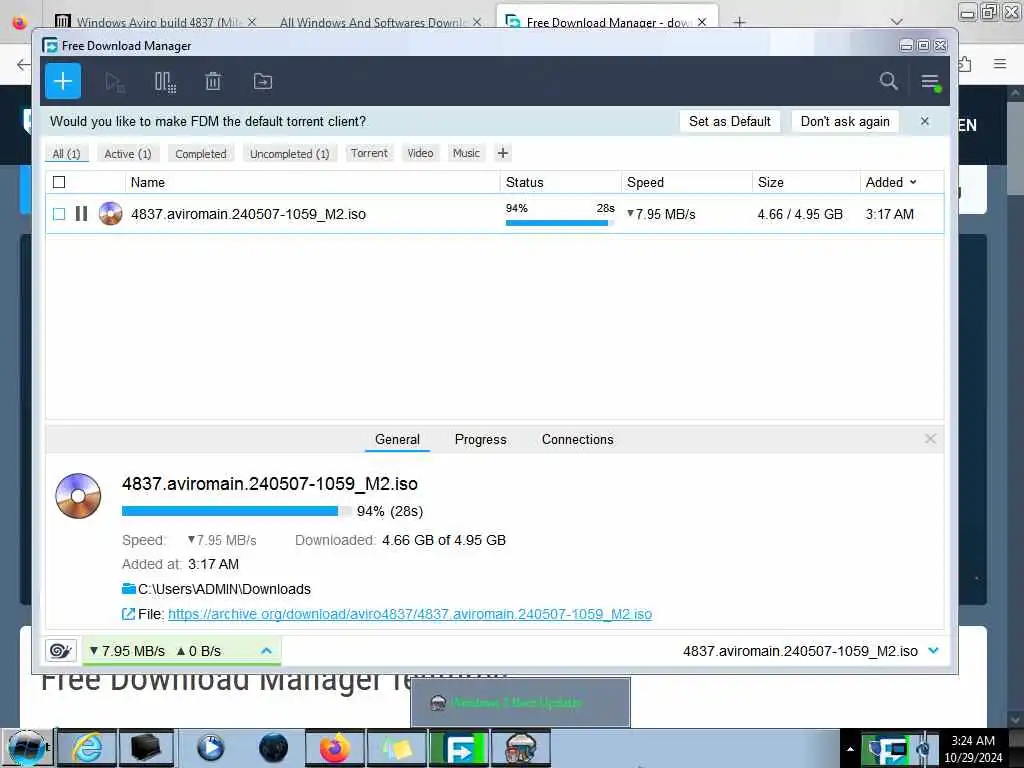Toggle snail mode icon in status bar

[x=60, y=650]
